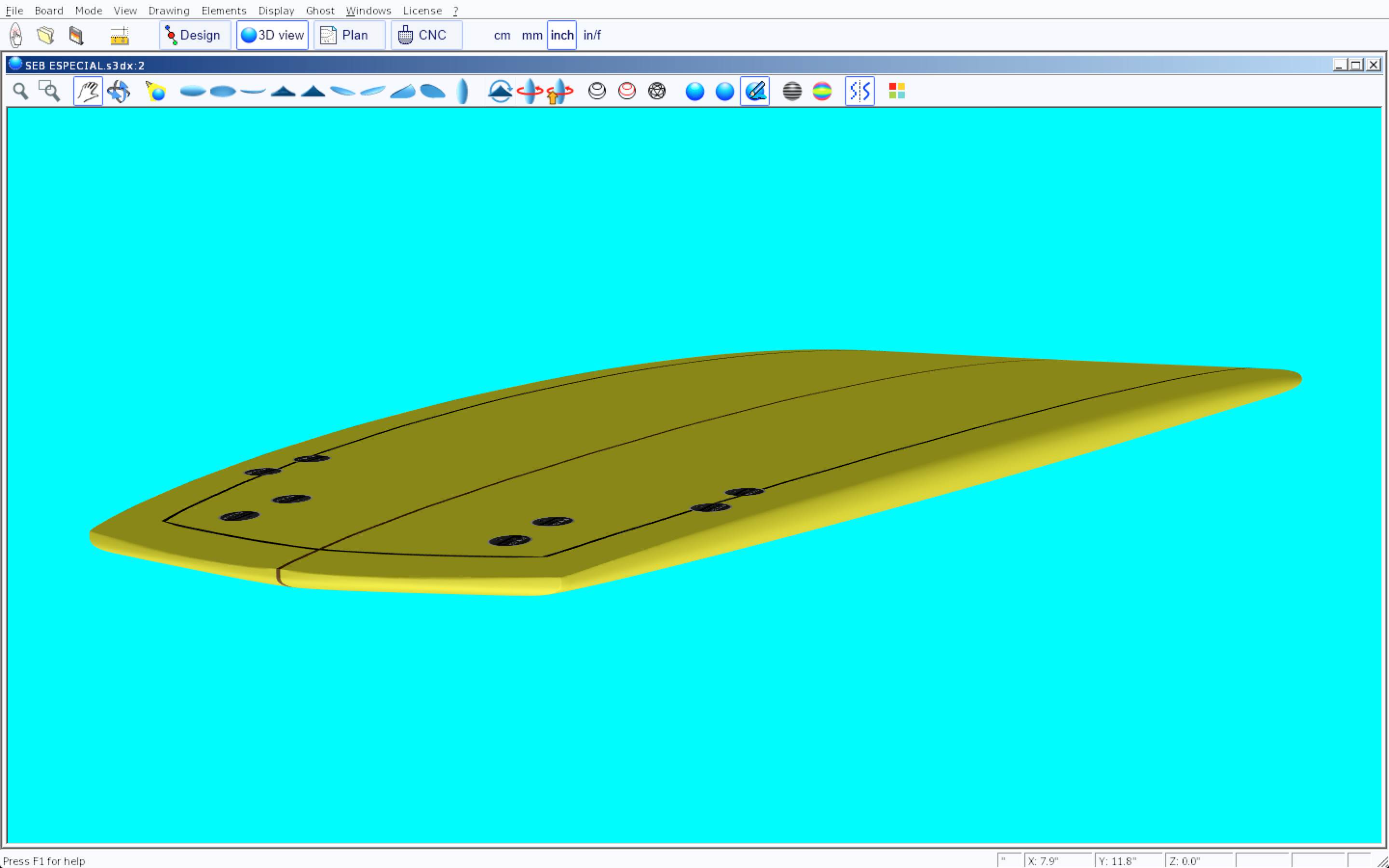Activate the zoom window tool
The width and height of the screenshot is (1389, 868).
click(49, 91)
